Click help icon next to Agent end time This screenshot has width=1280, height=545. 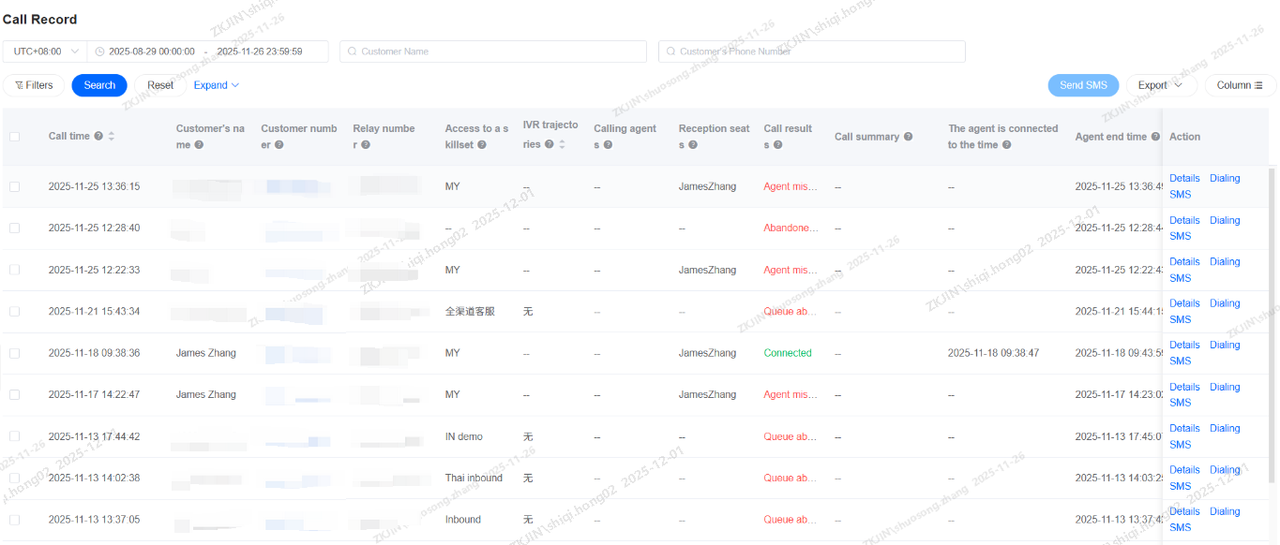[x=1155, y=137]
